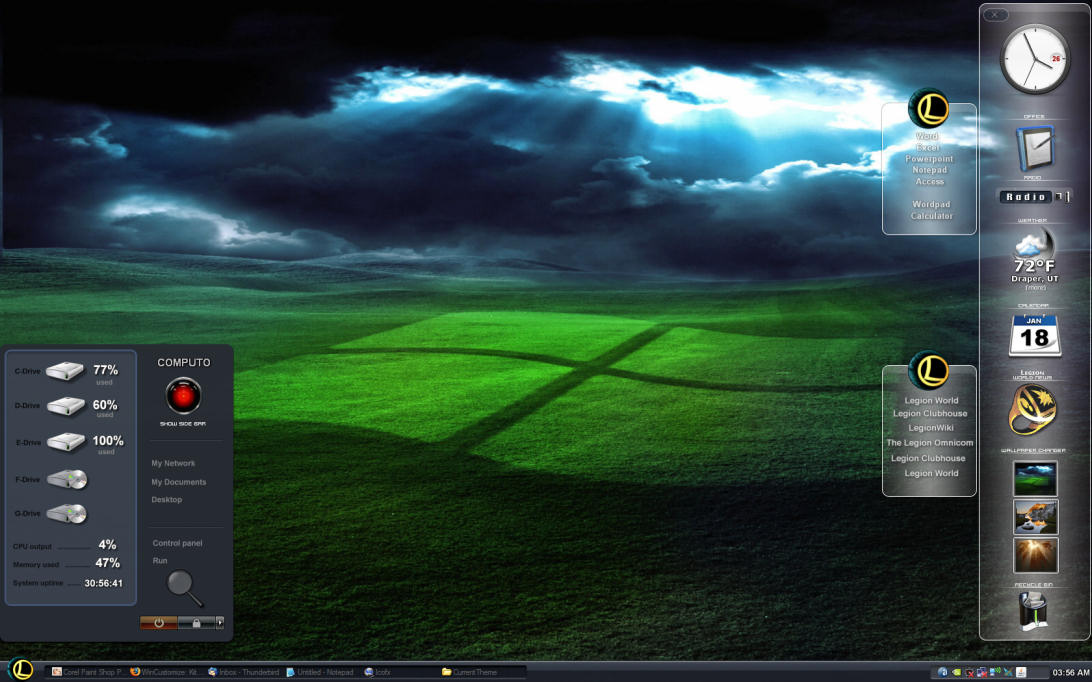This screenshot has width=1092, height=682.
Task: Switch to the Icofx taskbar item
Action: [x=378, y=672]
